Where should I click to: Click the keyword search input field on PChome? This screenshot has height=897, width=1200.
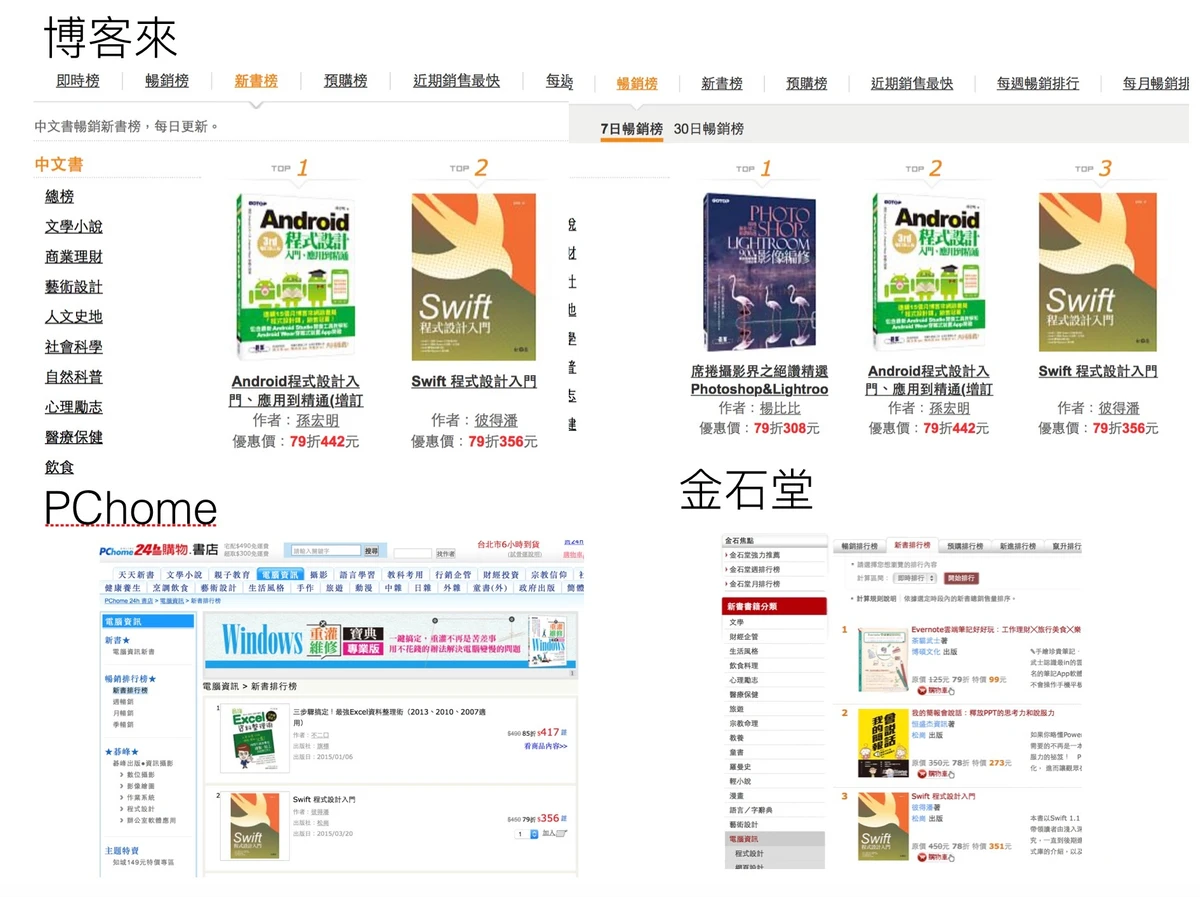(x=327, y=549)
